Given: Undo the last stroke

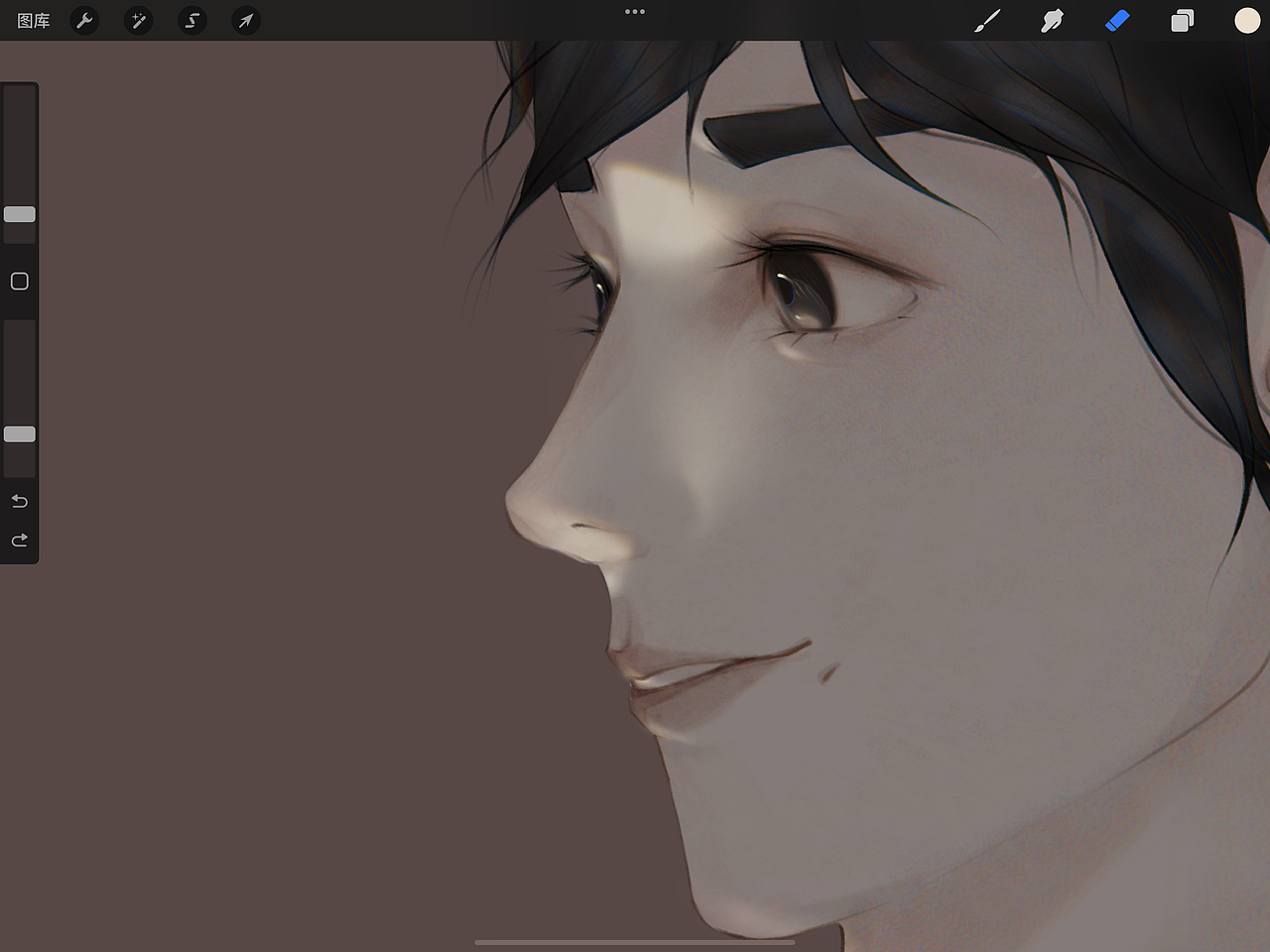Looking at the screenshot, I should (x=20, y=501).
